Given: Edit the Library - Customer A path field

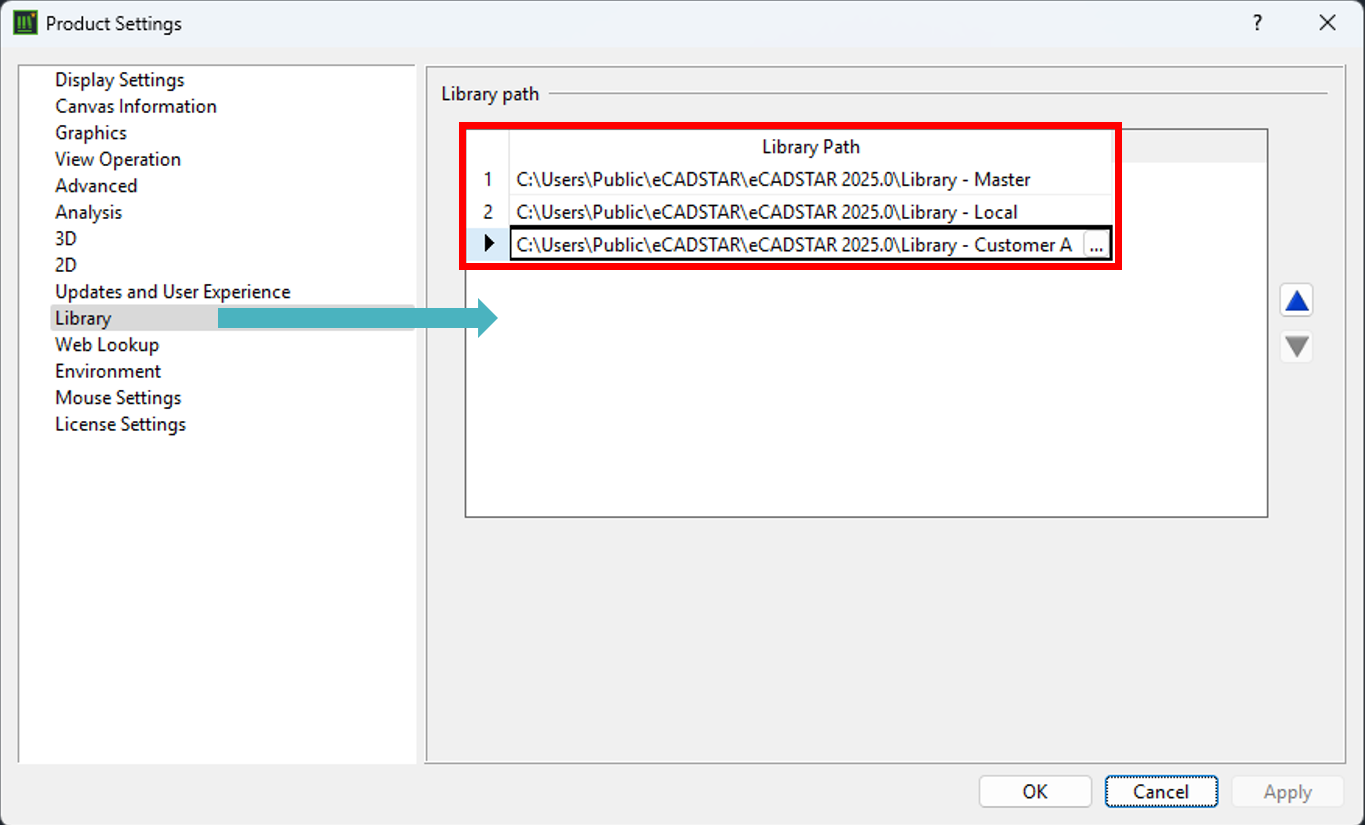Looking at the screenshot, I should point(797,245).
